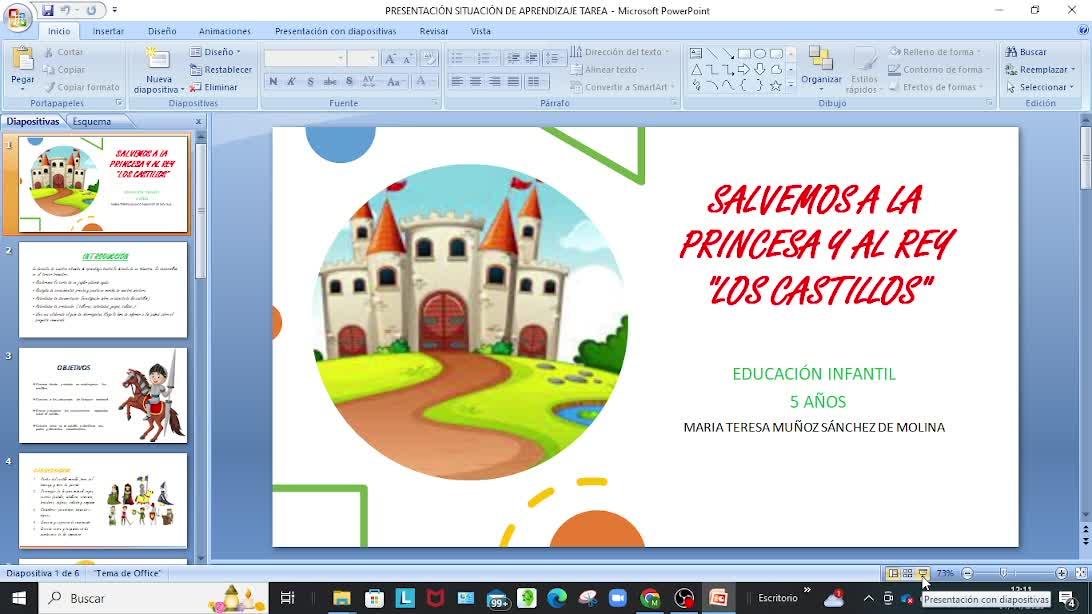Screen dimensions: 1092x614
Task: Open the Animaciones ribbon tab
Action: tap(225, 31)
